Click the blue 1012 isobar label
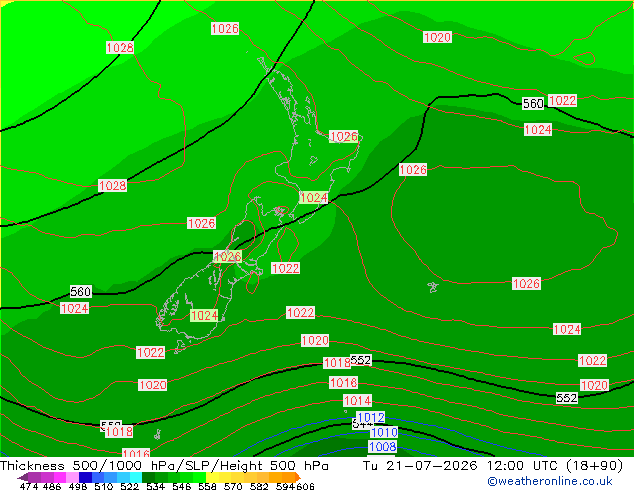The image size is (634, 490). click(371, 417)
